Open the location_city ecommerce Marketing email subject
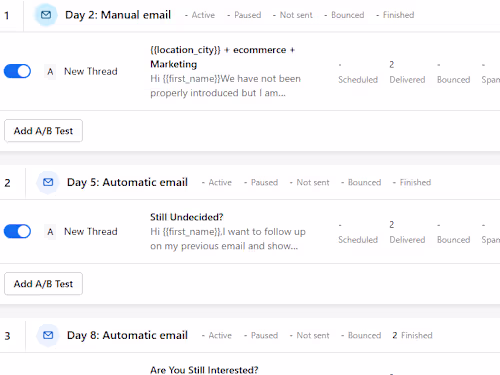This screenshot has width=500, height=375. click(223, 57)
